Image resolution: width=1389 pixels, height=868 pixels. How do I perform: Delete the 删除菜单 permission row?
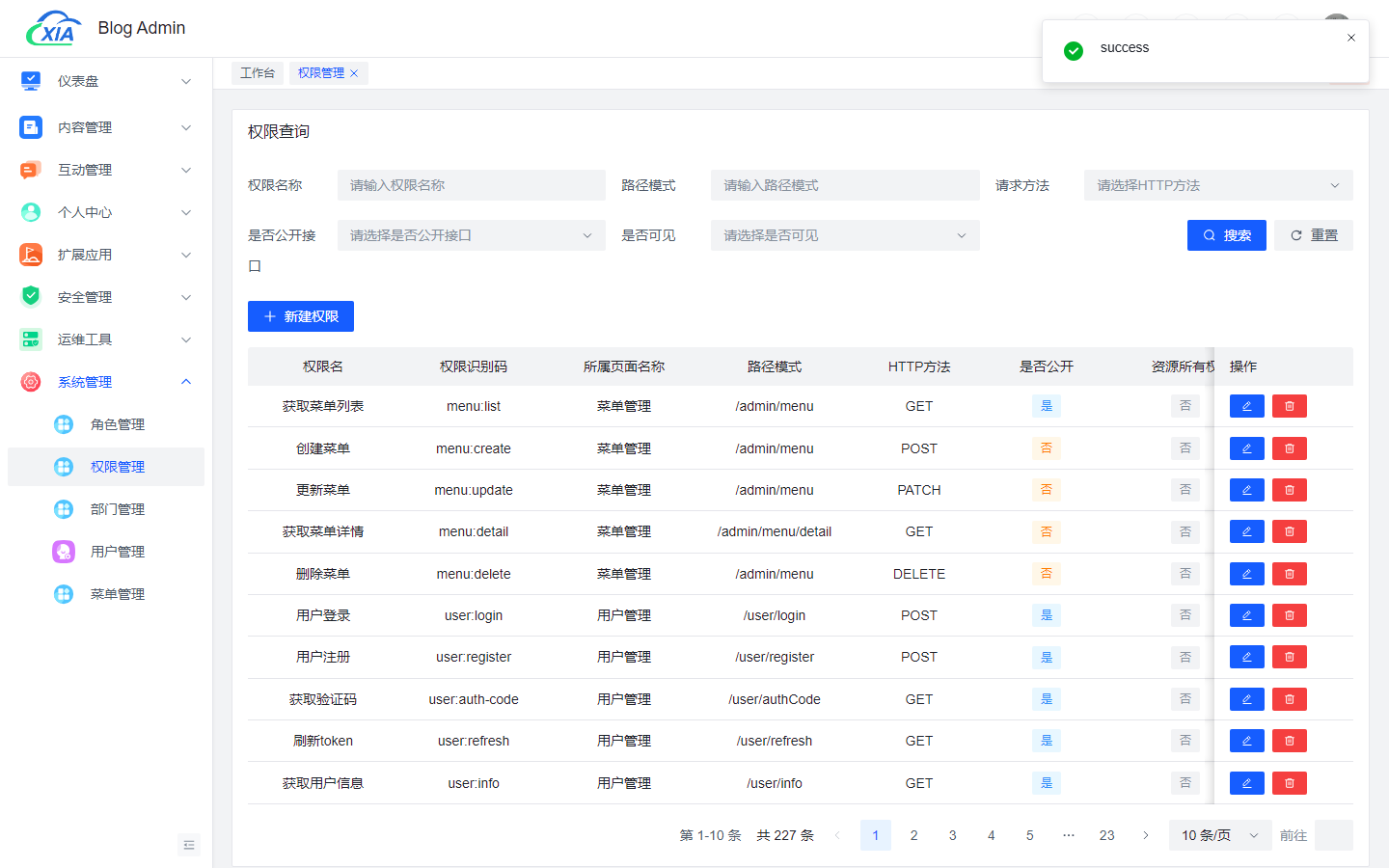click(1290, 574)
